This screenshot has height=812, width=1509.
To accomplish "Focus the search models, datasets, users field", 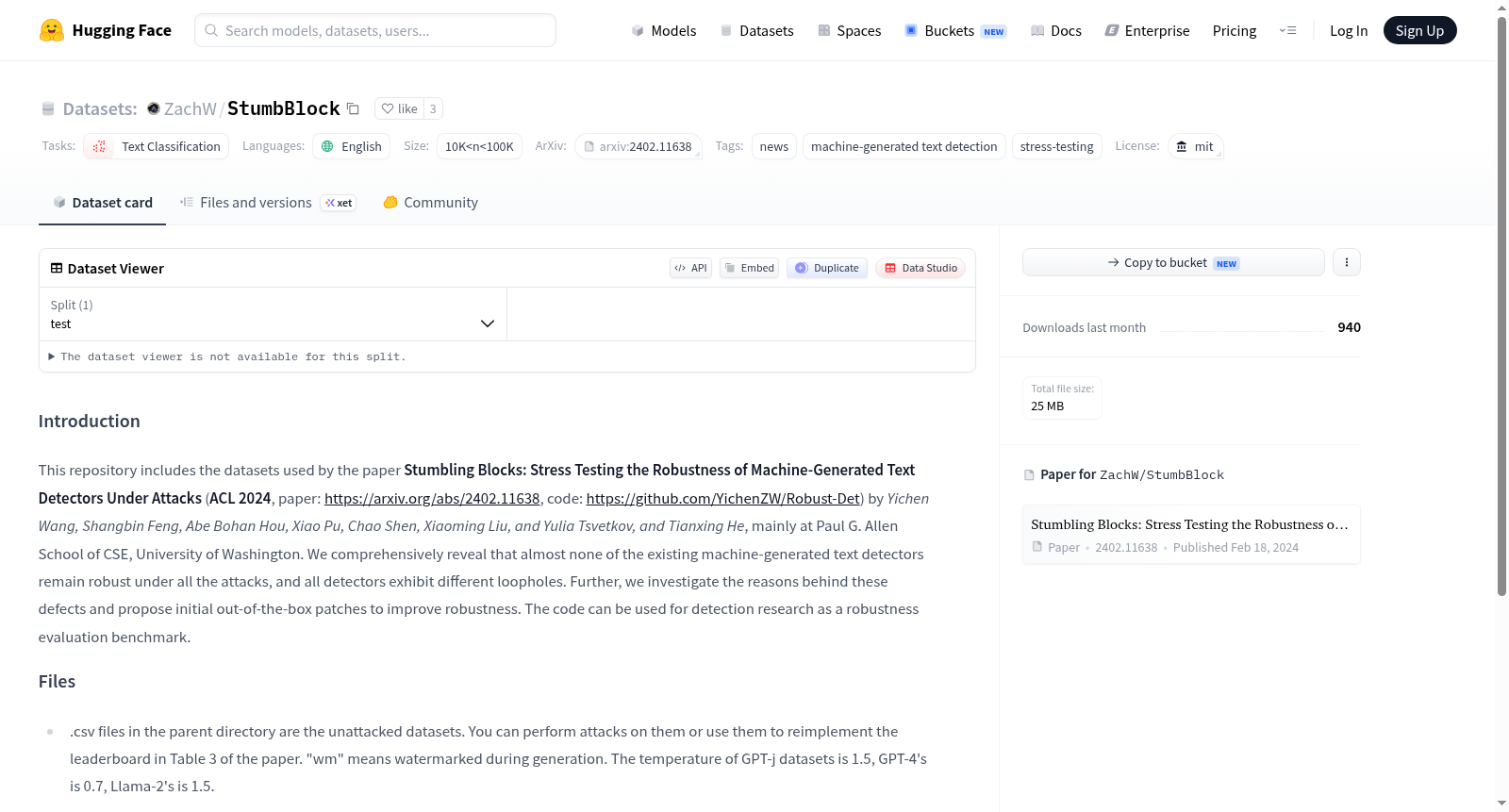I will click(x=375, y=30).
